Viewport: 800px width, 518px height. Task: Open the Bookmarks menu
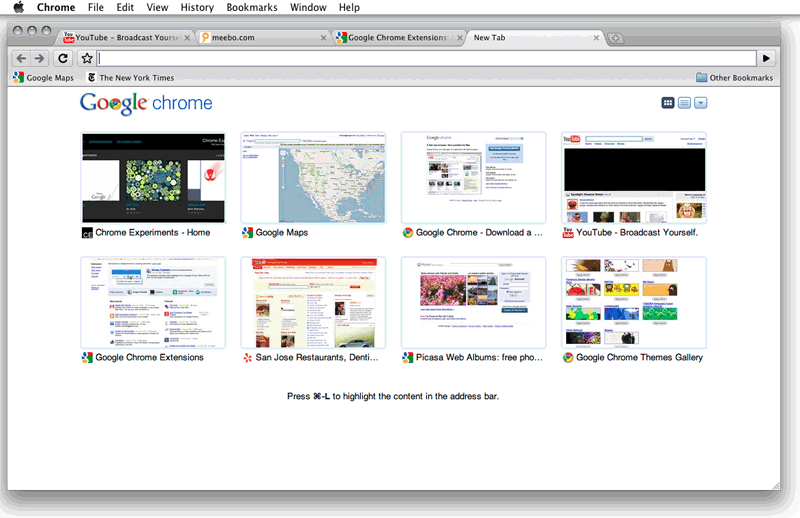[252, 7]
